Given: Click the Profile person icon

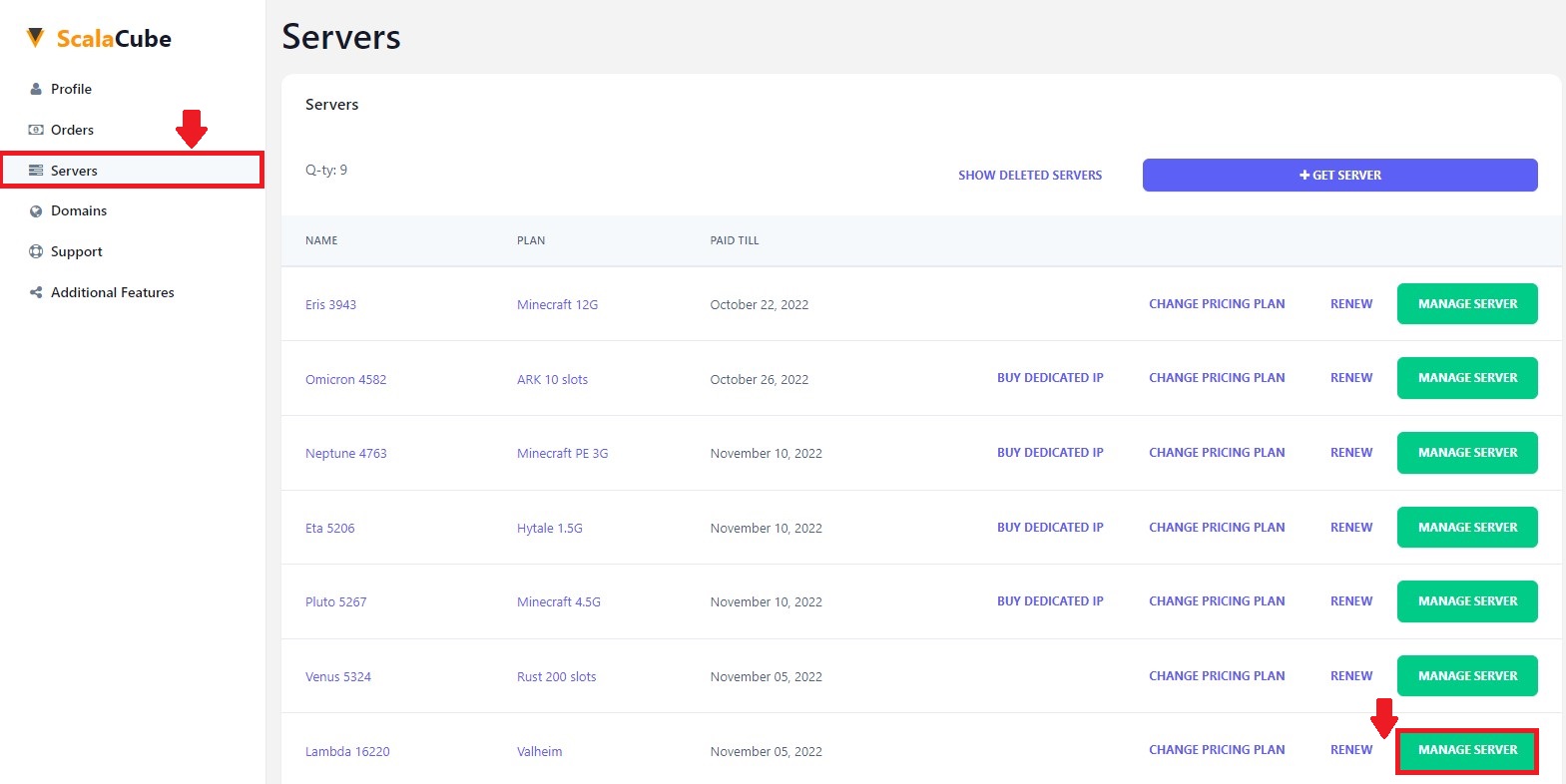Looking at the screenshot, I should click(x=36, y=89).
